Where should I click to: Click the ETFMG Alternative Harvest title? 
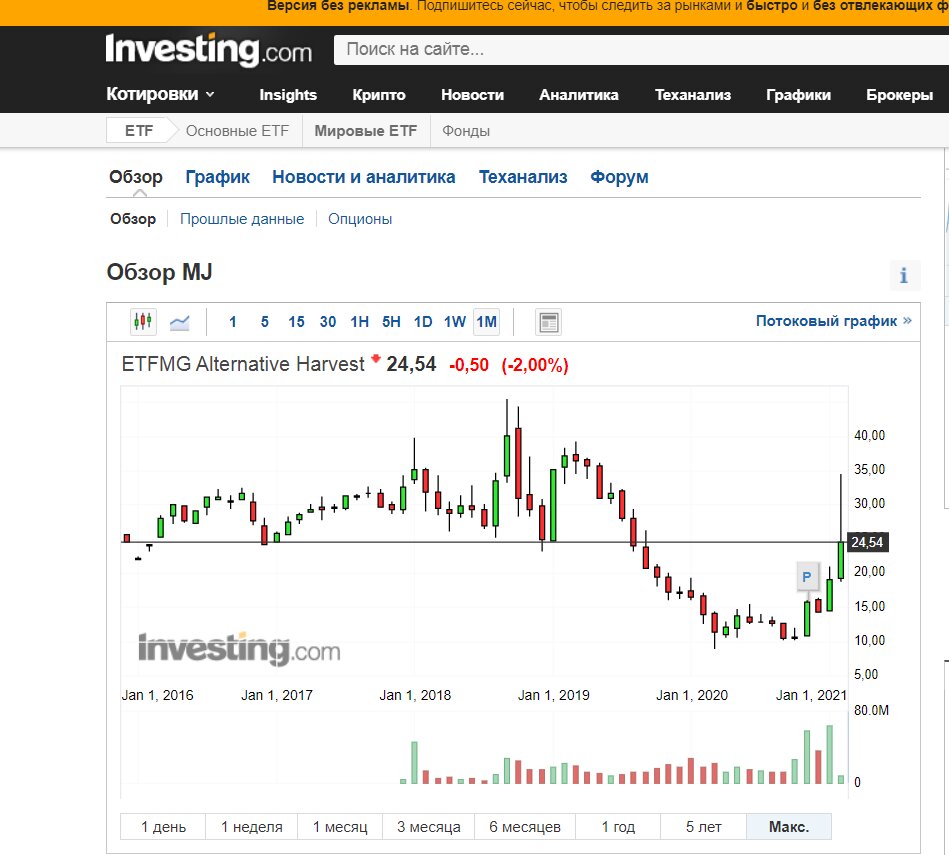(243, 364)
